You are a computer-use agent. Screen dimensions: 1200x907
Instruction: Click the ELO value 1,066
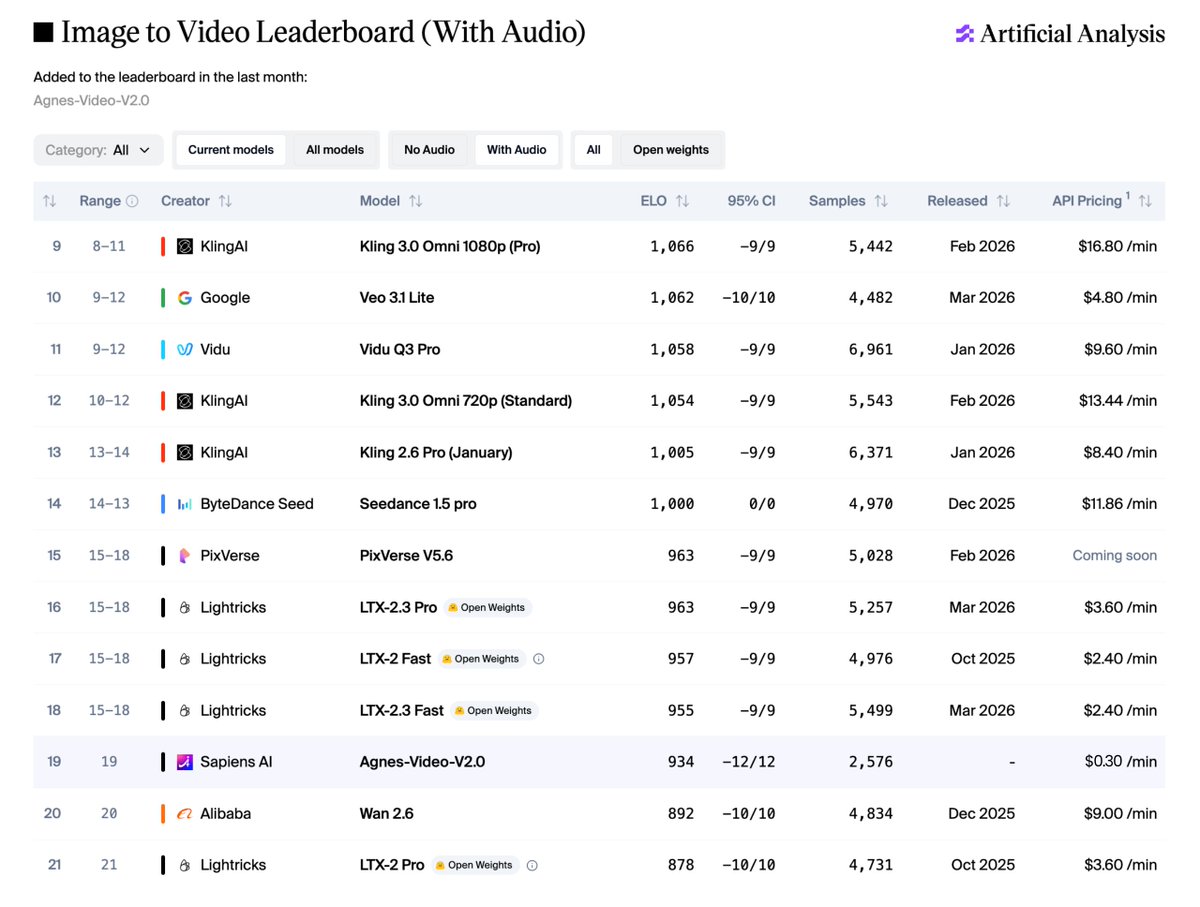point(672,246)
